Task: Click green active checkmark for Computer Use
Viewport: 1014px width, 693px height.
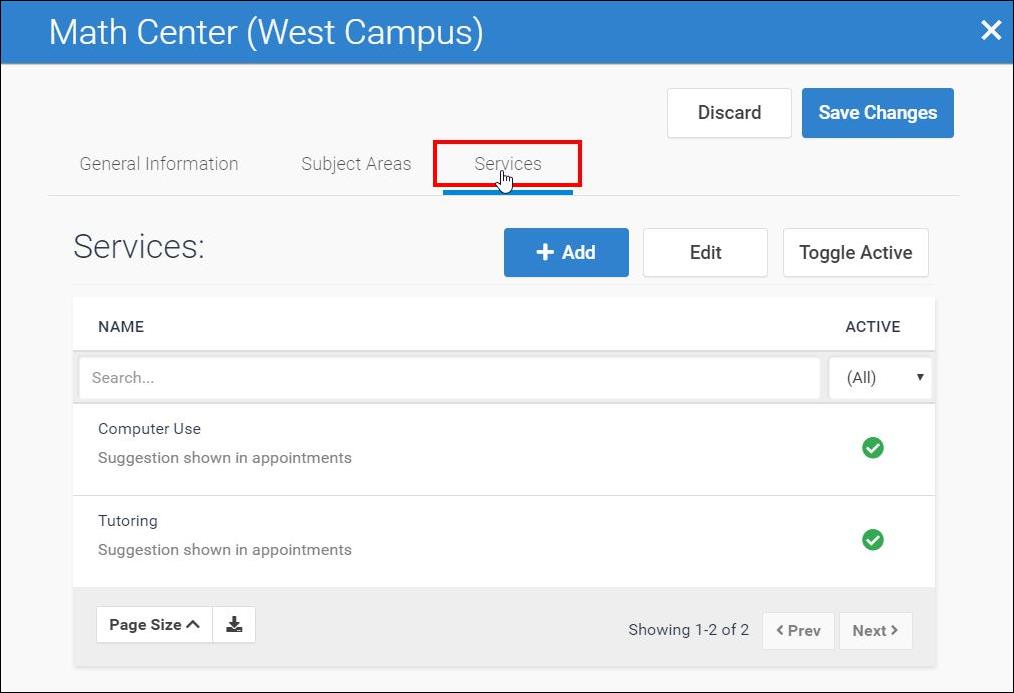Action: 873,448
